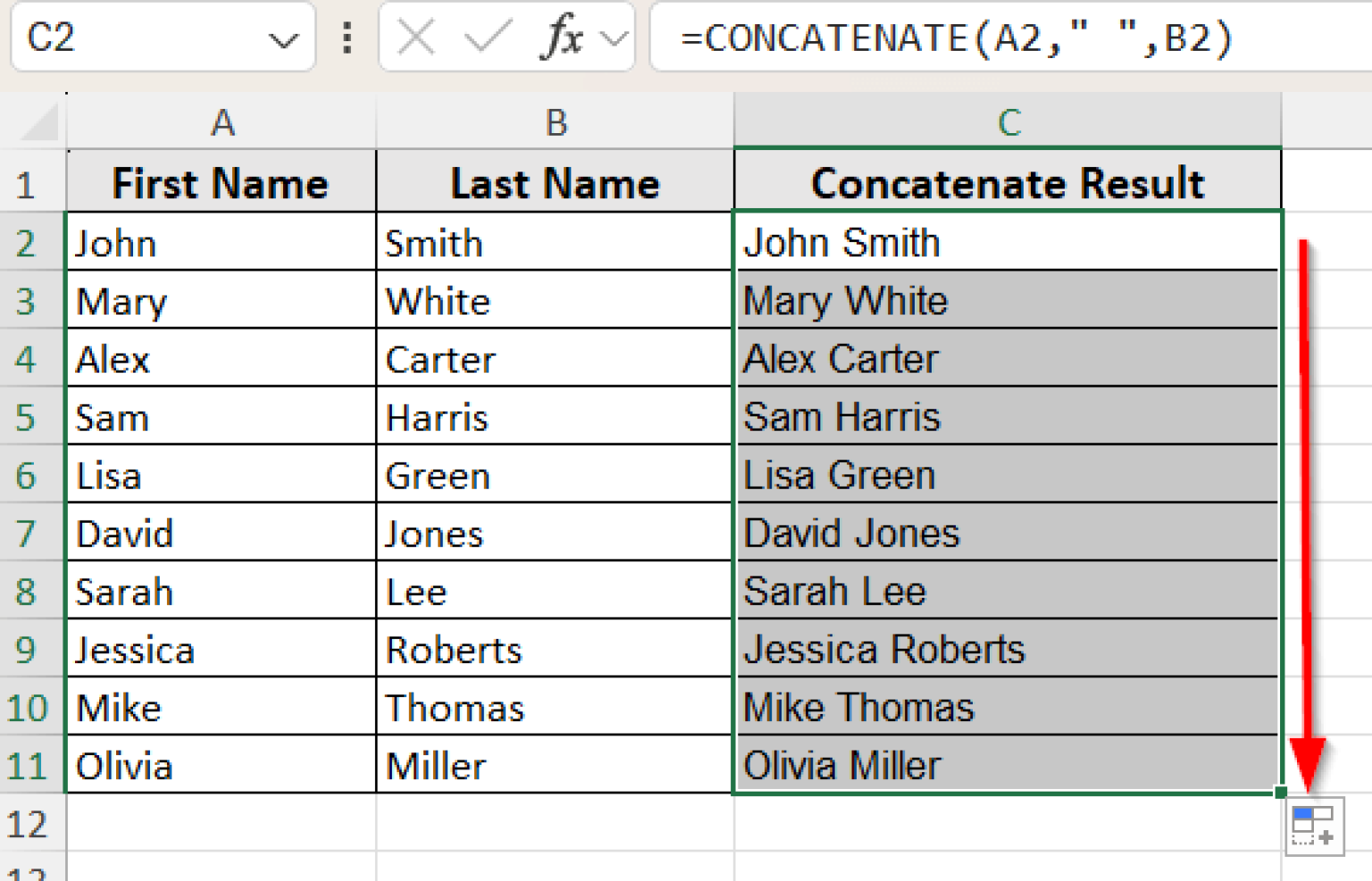Select the Concatenate Result header cell
The width and height of the screenshot is (1372, 881).
(x=1008, y=183)
